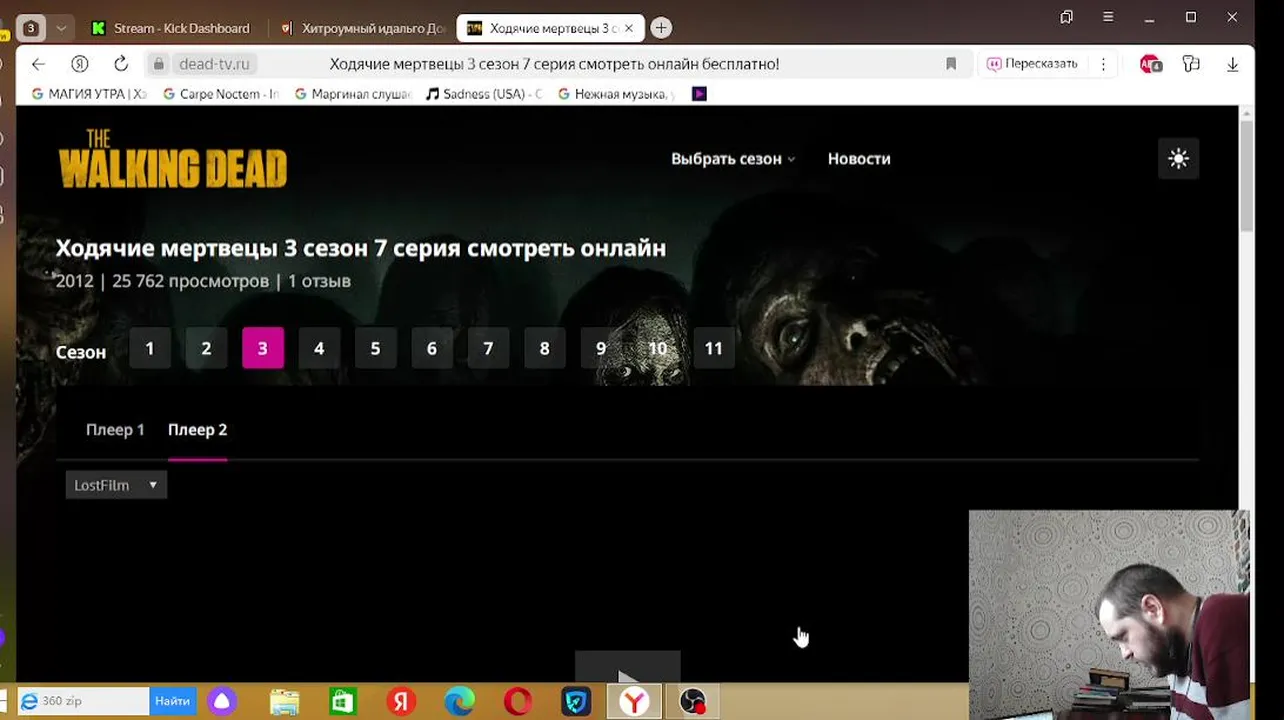The image size is (1284, 720).
Task: Go back with the browser back arrow
Action: tap(38, 64)
